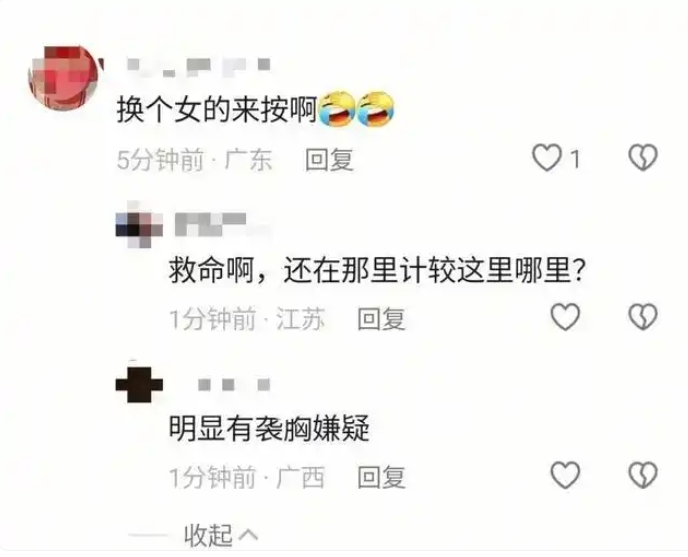This screenshot has height=557, width=688.
Task: Reply to the 5分钟前 广东 comment
Action: click(330, 159)
